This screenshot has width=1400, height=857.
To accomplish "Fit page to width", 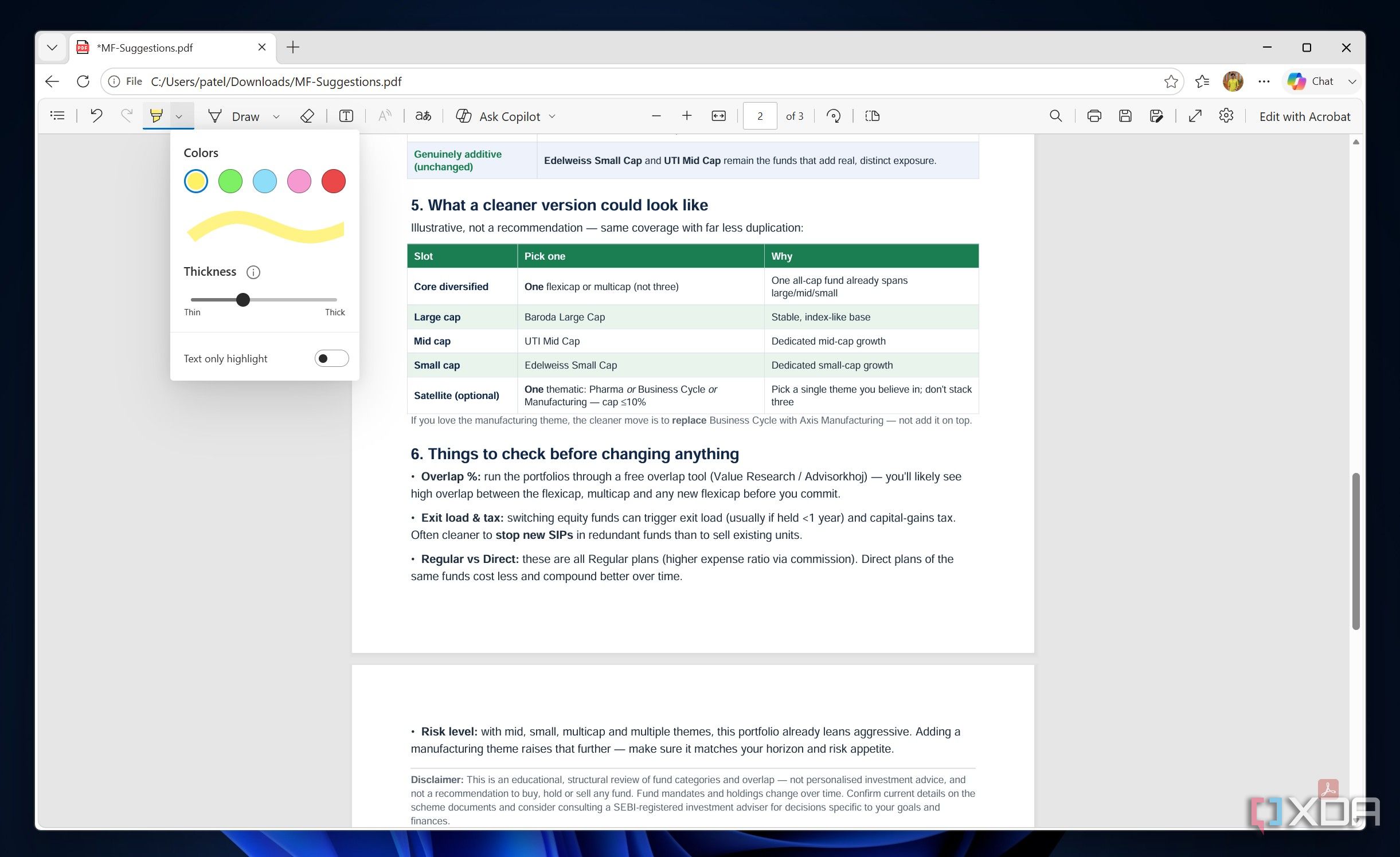I will [718, 116].
